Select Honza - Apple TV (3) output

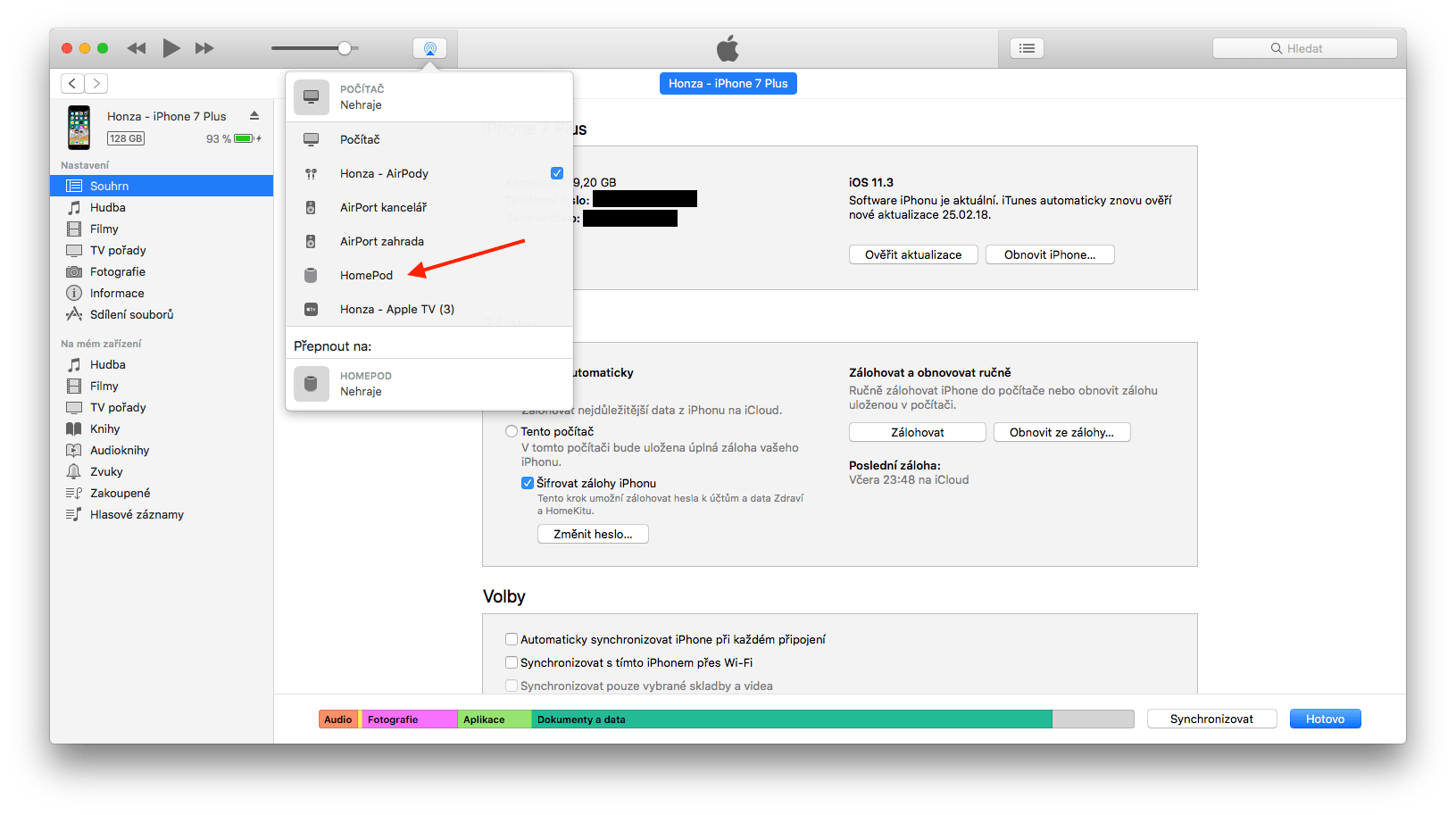coord(429,309)
